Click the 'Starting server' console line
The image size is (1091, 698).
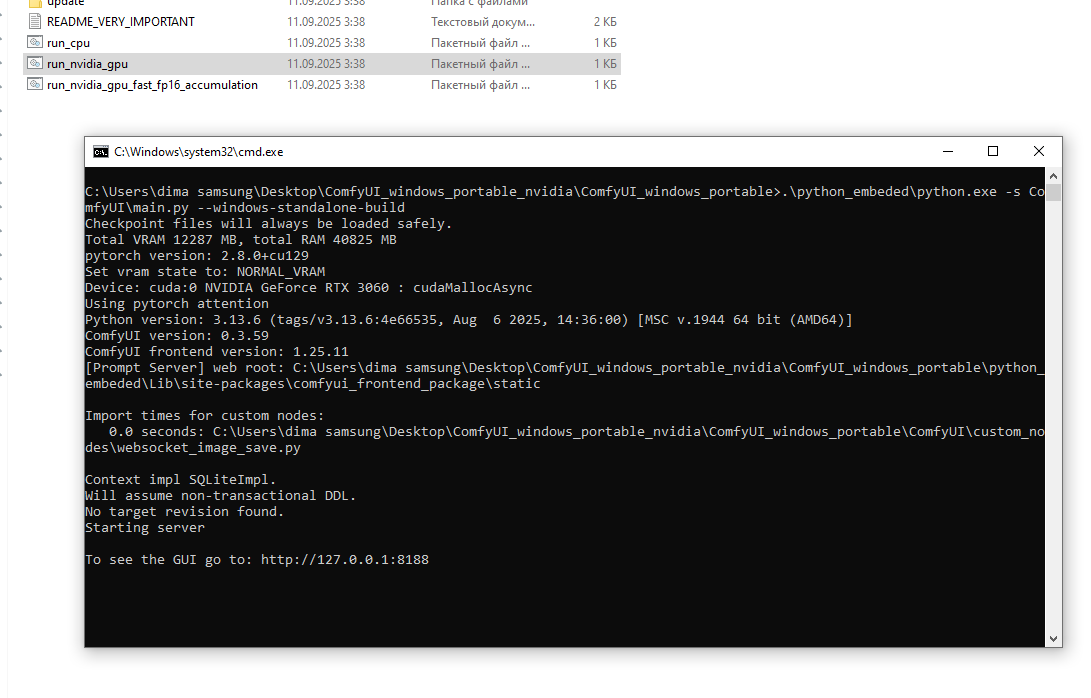(145, 528)
